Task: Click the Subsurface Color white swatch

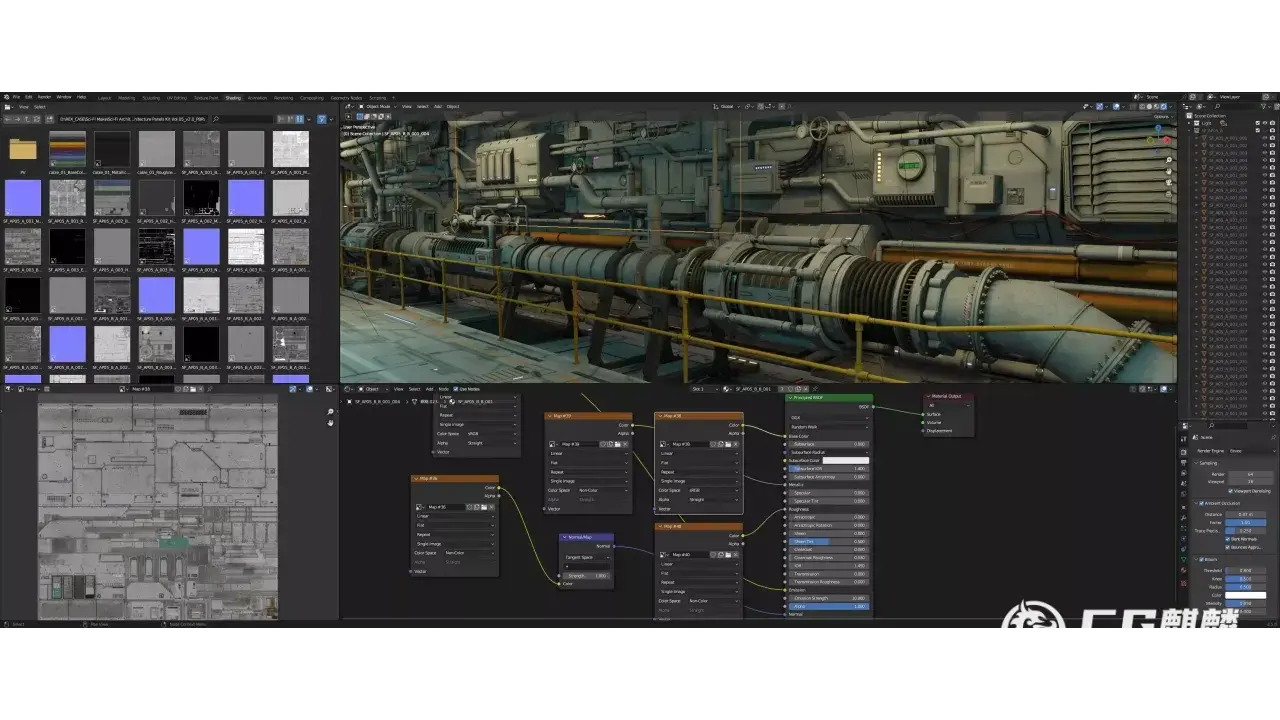Action: [x=845, y=461]
